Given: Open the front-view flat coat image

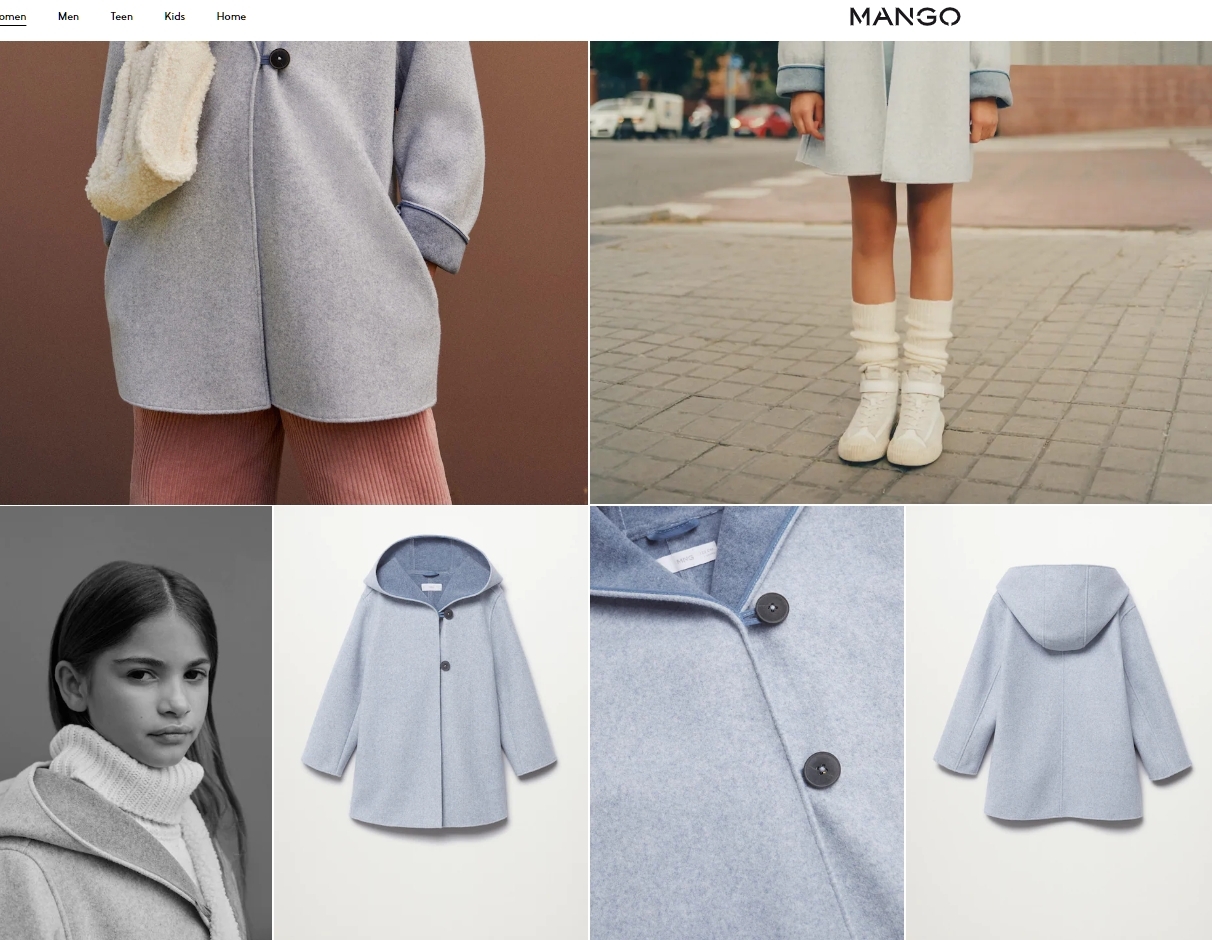Looking at the screenshot, I should (430, 722).
